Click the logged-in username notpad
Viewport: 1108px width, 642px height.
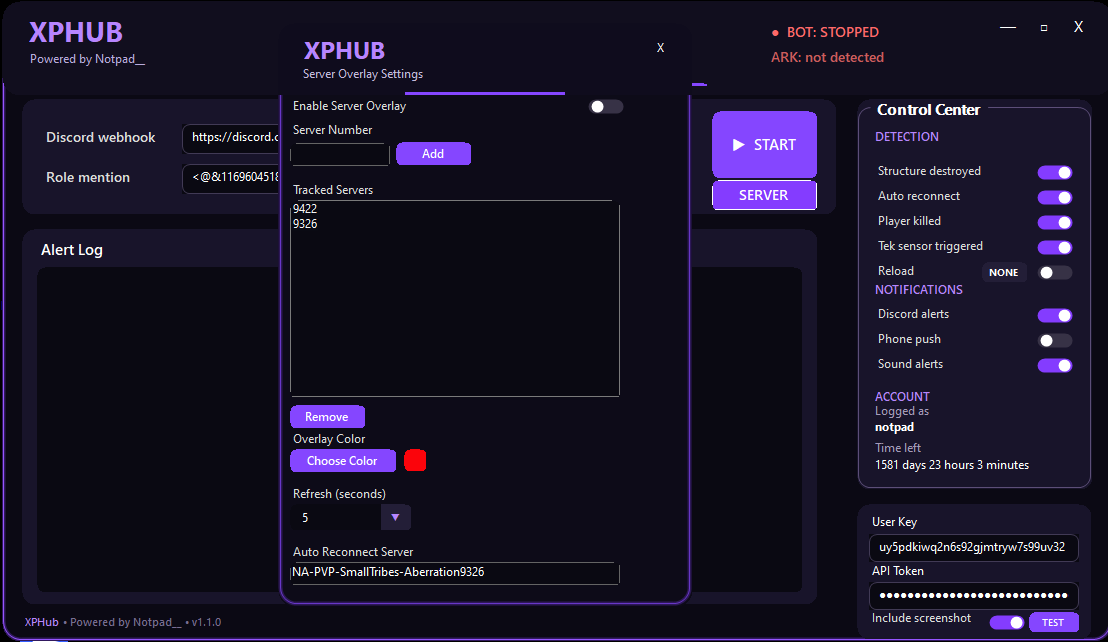[895, 427]
